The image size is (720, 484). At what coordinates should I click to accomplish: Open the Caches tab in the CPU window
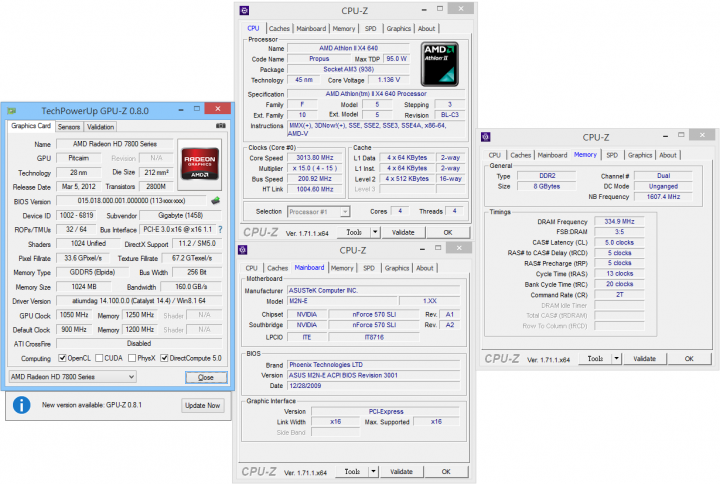pos(279,28)
